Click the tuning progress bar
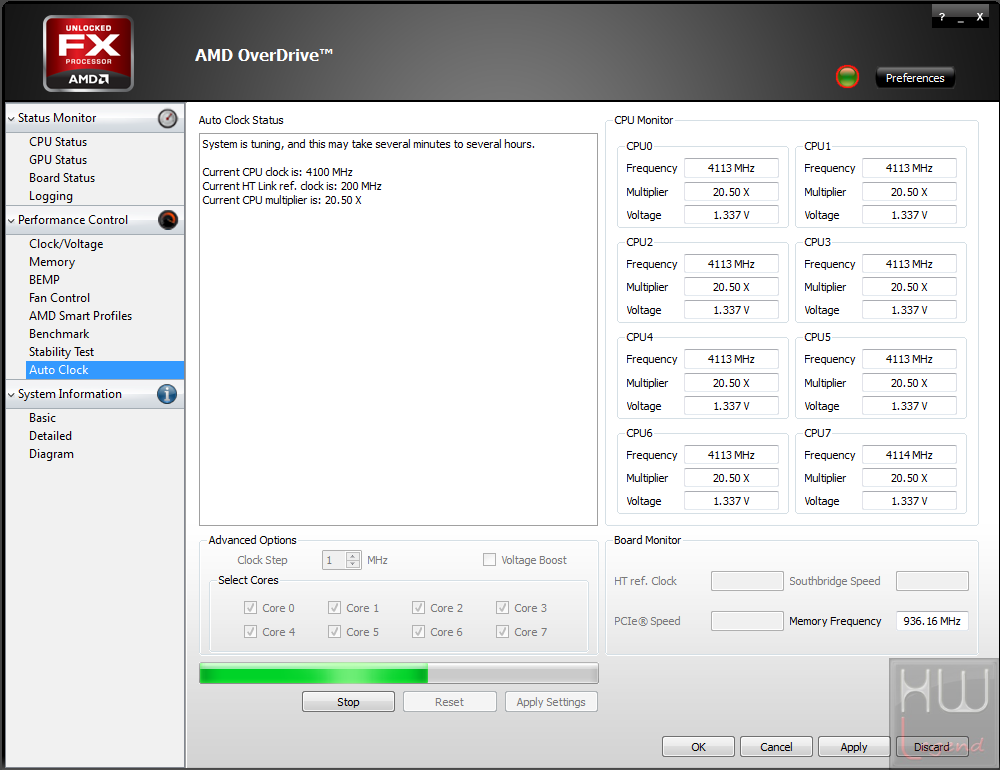 tap(399, 673)
